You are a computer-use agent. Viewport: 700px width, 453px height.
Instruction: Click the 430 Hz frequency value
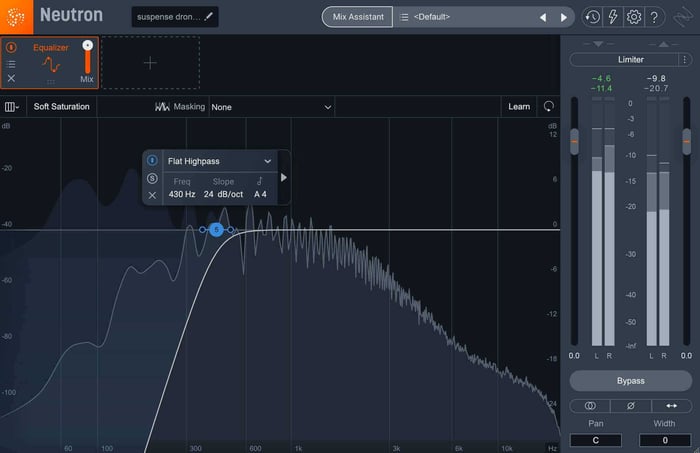[182, 194]
